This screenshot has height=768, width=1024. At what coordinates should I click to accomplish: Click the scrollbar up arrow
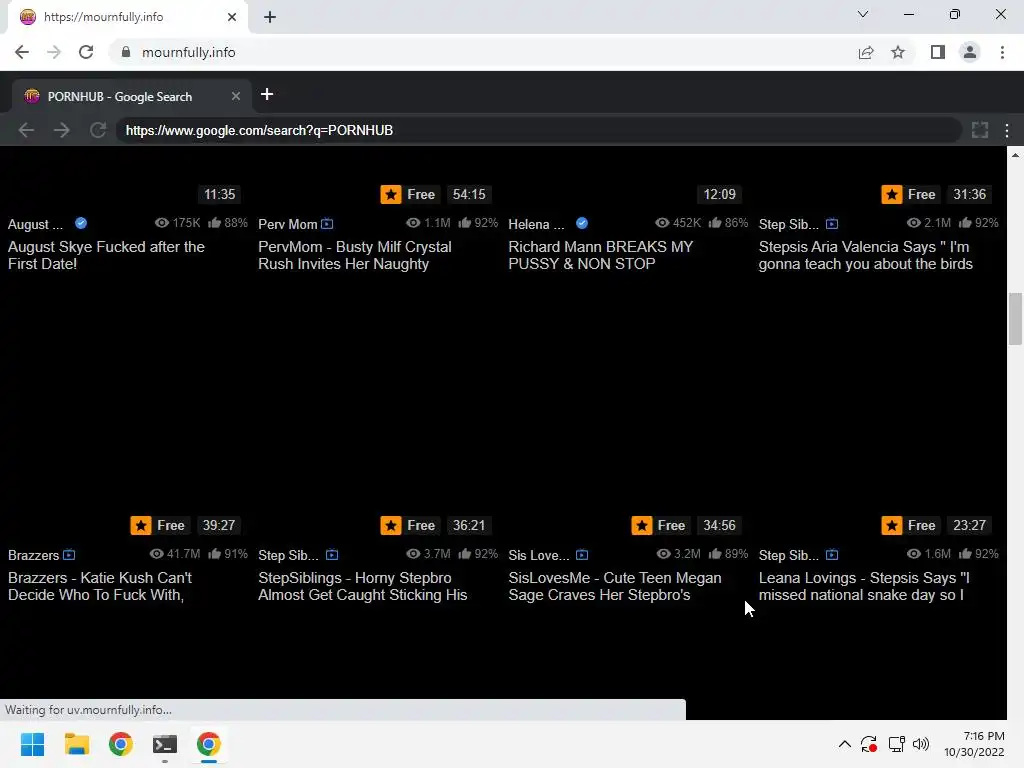1015,155
